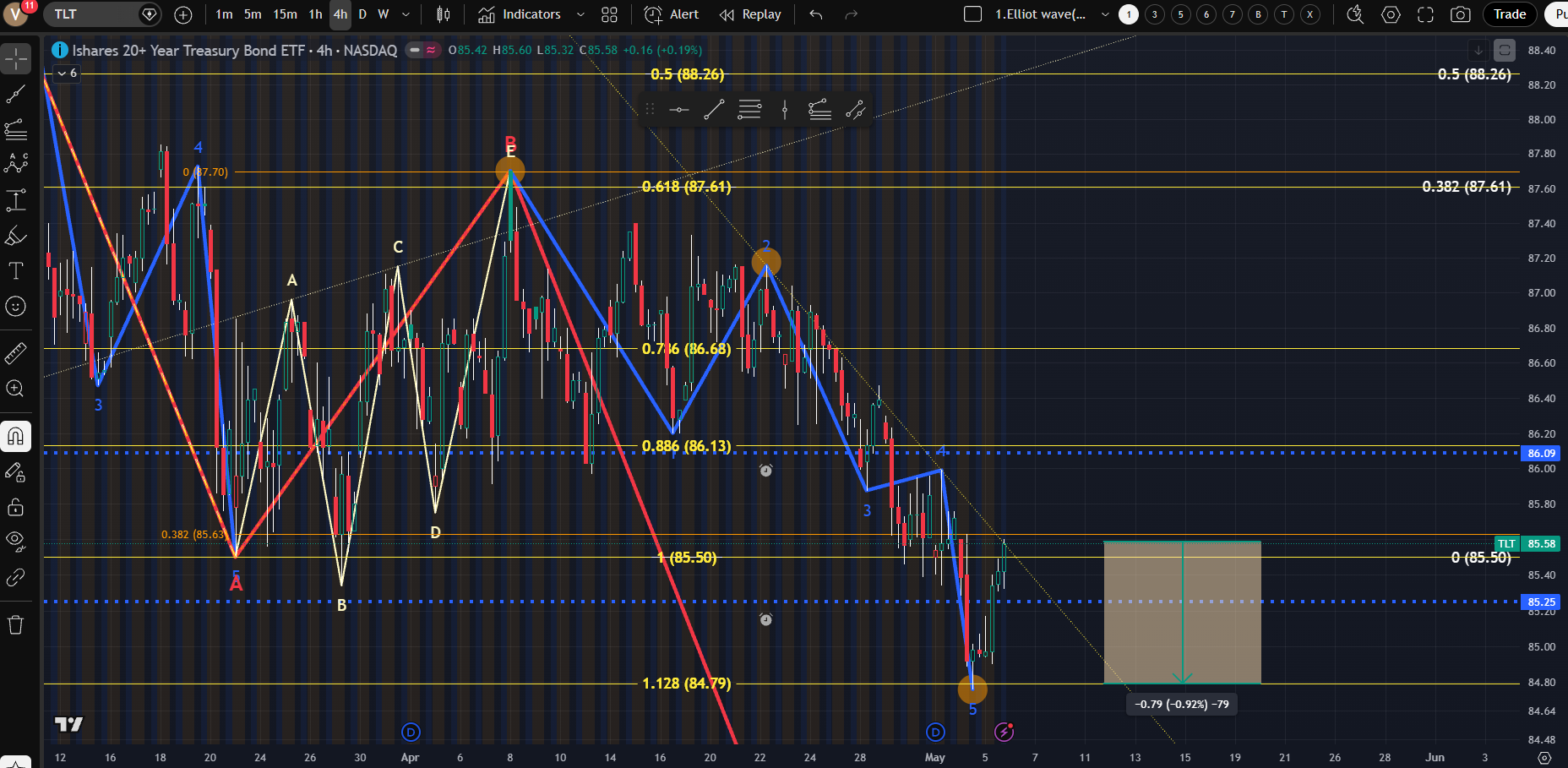Create an Alert
Viewport: 1568px width, 768px height.
coord(672,14)
